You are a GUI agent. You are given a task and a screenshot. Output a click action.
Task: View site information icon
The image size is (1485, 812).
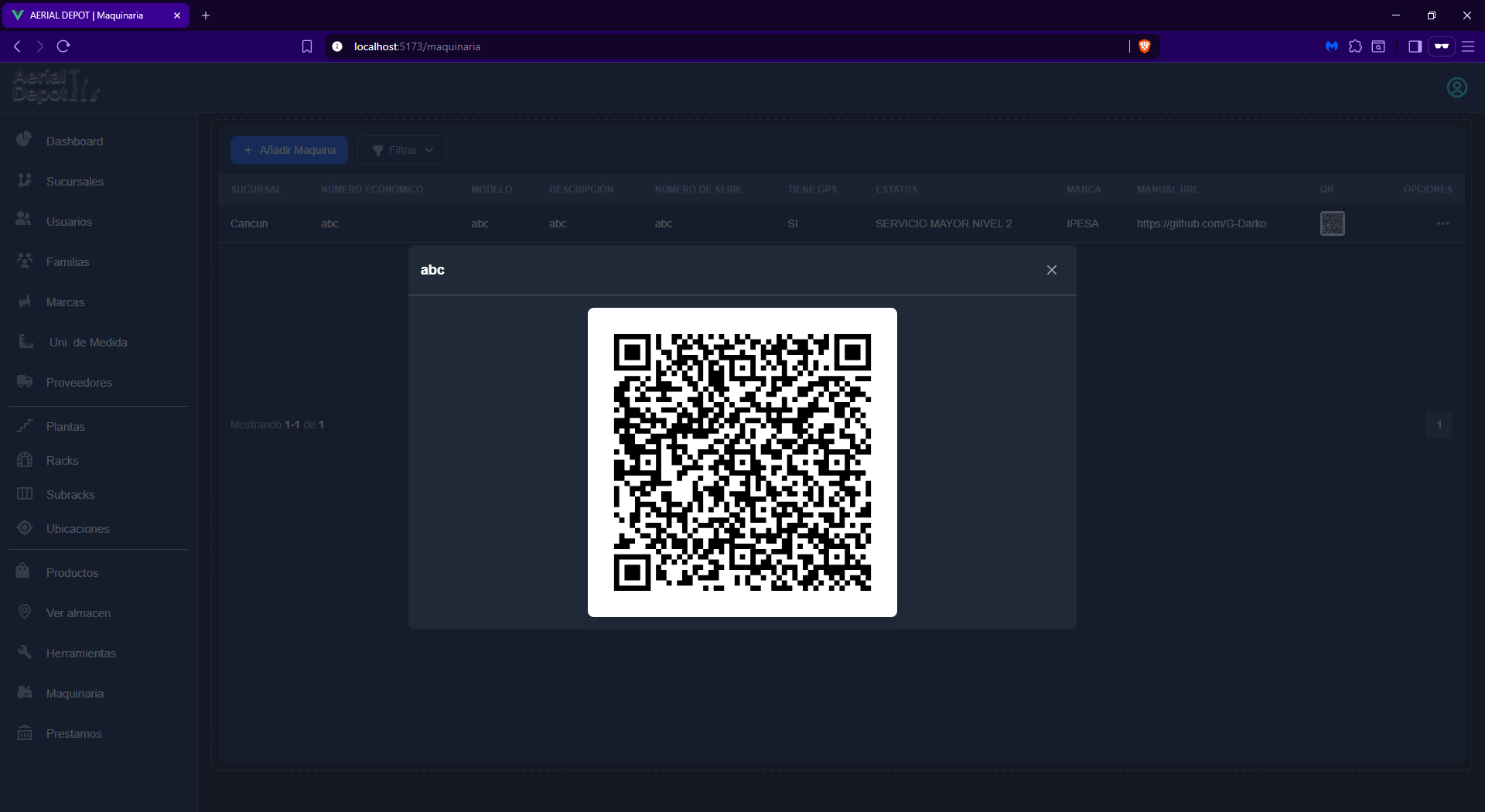pos(337,46)
